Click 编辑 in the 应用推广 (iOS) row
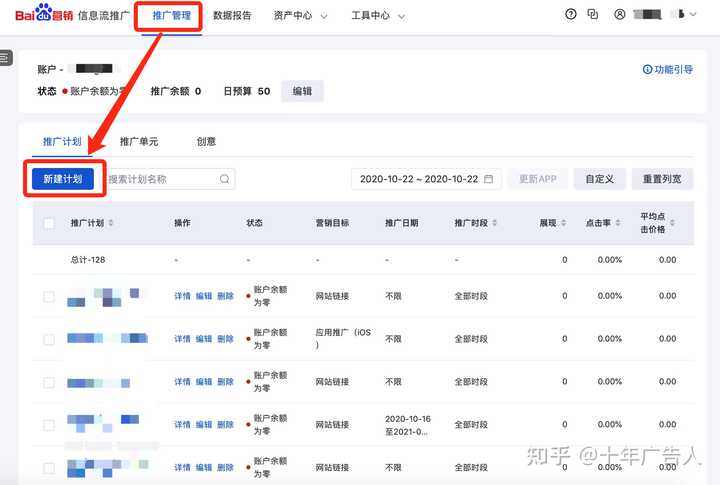The height and width of the screenshot is (485, 720). click(204, 339)
